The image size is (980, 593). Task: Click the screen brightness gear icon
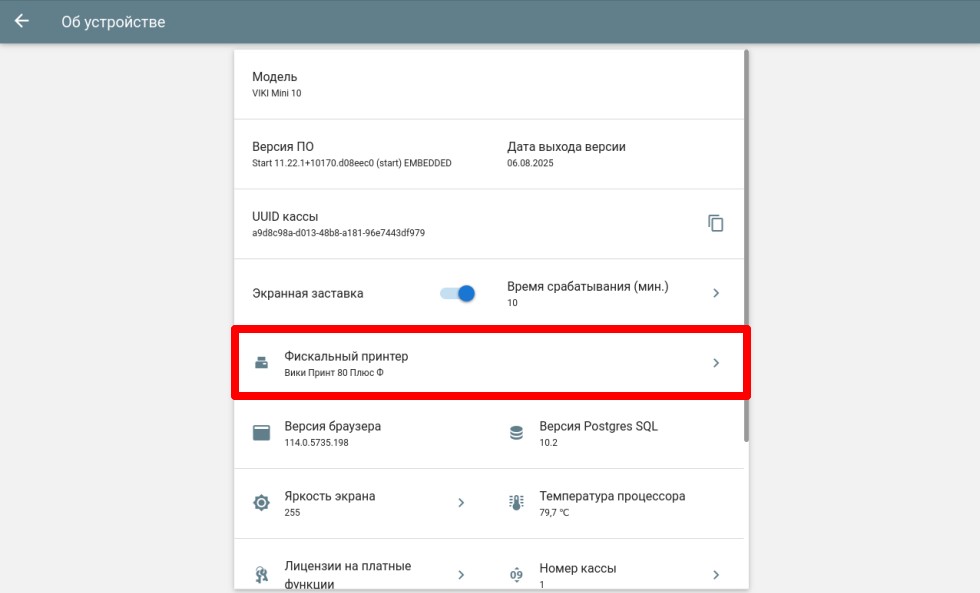point(261,503)
